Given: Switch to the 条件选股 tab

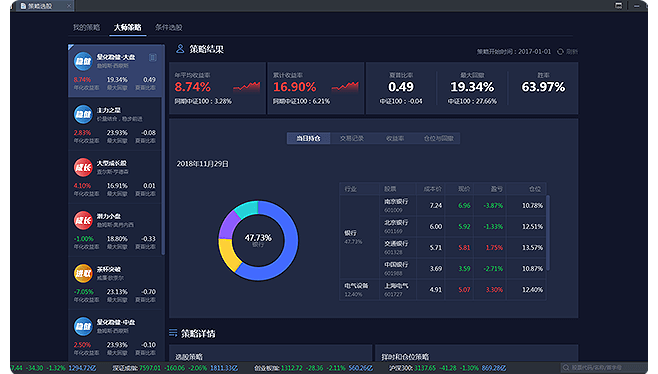Looking at the screenshot, I should click(169, 27).
